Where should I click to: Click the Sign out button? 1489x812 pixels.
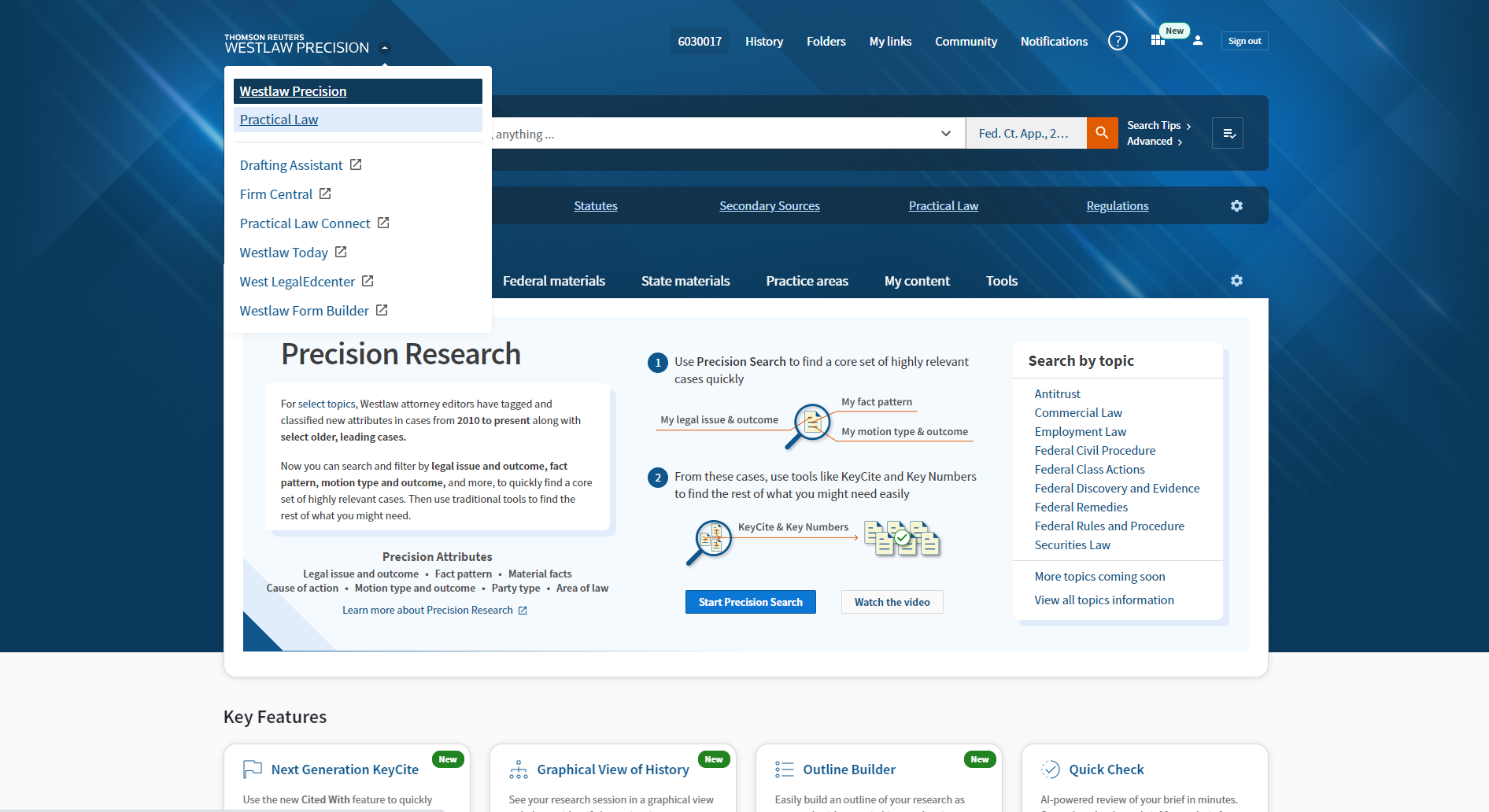1244,41
